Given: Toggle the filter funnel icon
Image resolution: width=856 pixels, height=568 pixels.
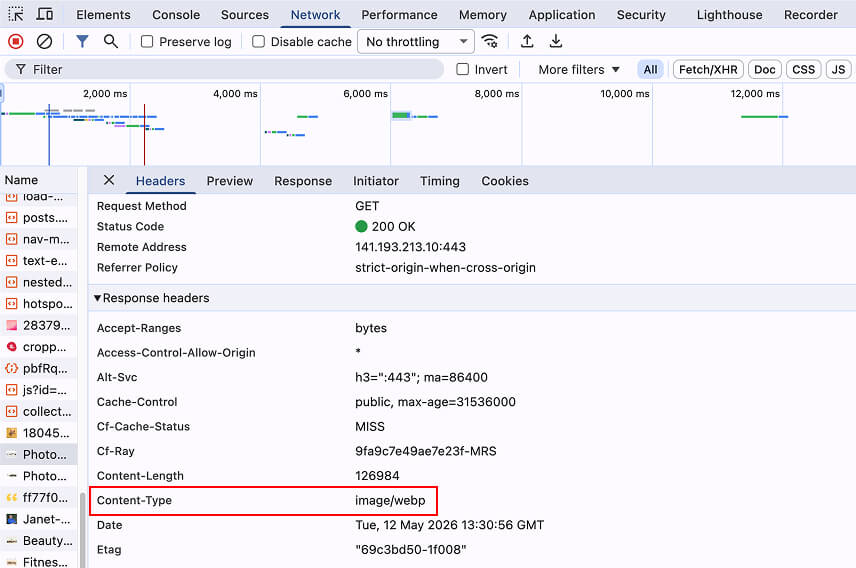Looking at the screenshot, I should click(x=82, y=42).
